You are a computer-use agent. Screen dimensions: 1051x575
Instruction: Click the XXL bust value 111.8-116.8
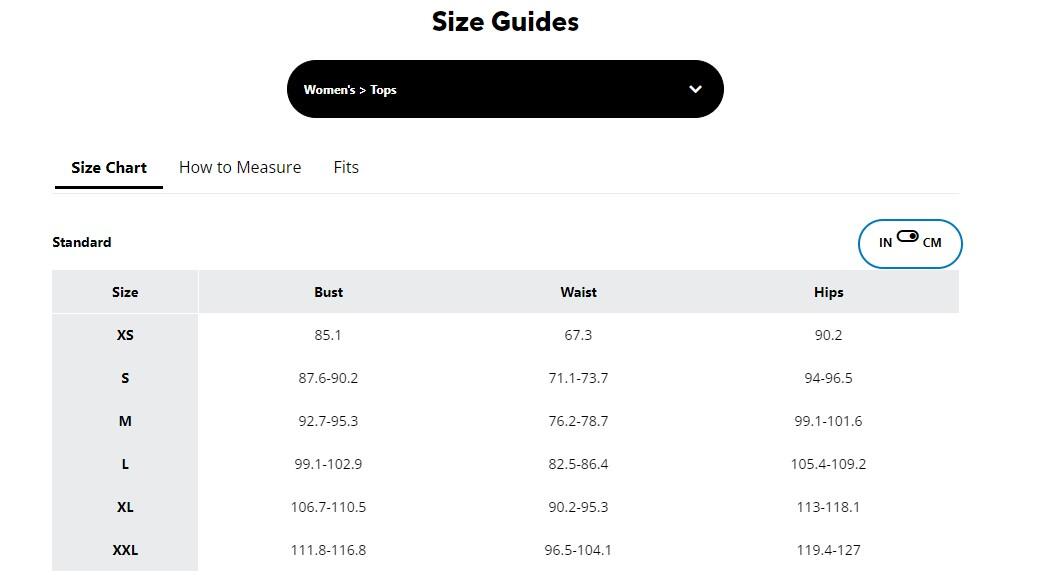(328, 550)
